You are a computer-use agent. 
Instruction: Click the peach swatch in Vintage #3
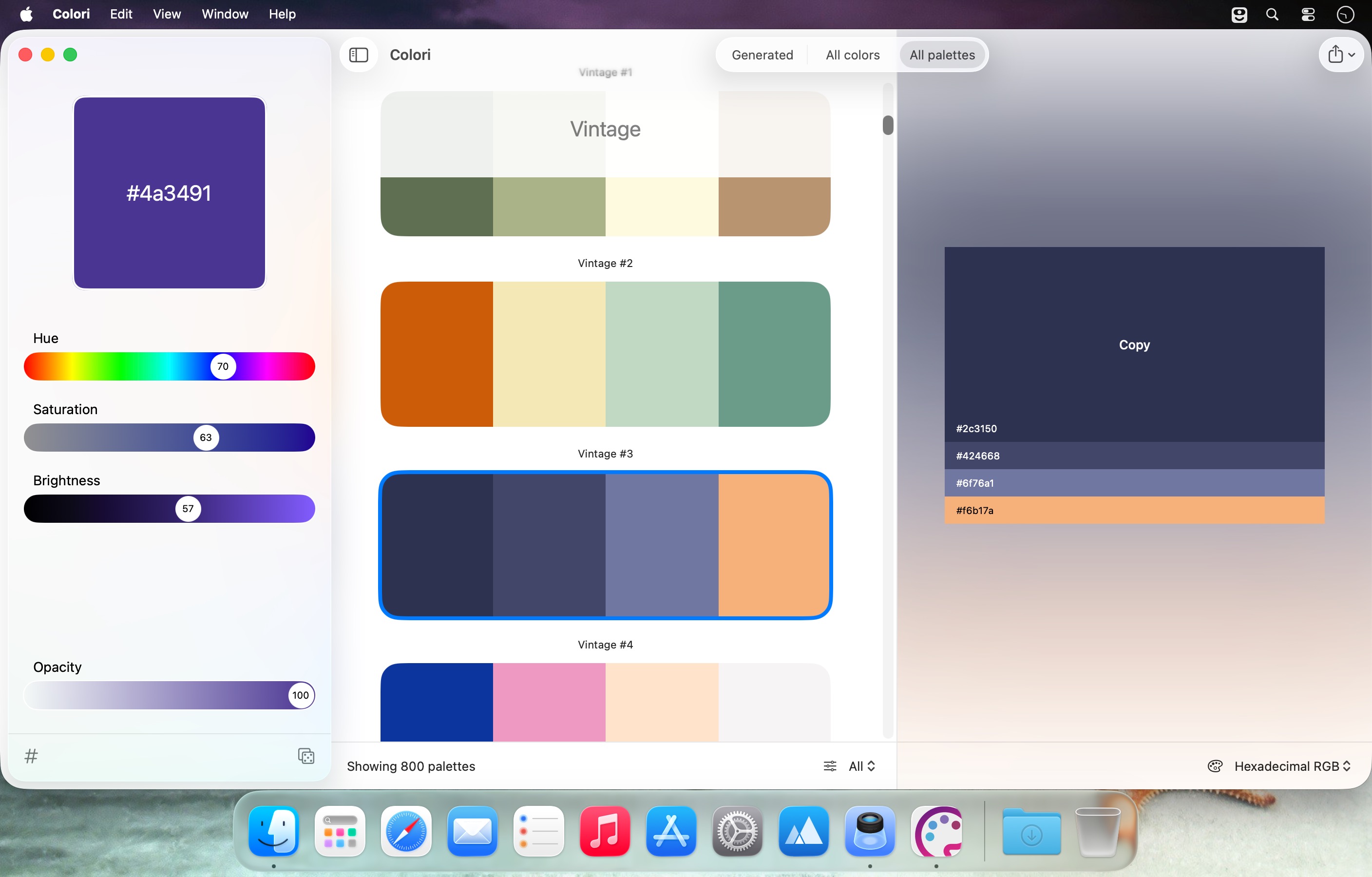(x=774, y=545)
